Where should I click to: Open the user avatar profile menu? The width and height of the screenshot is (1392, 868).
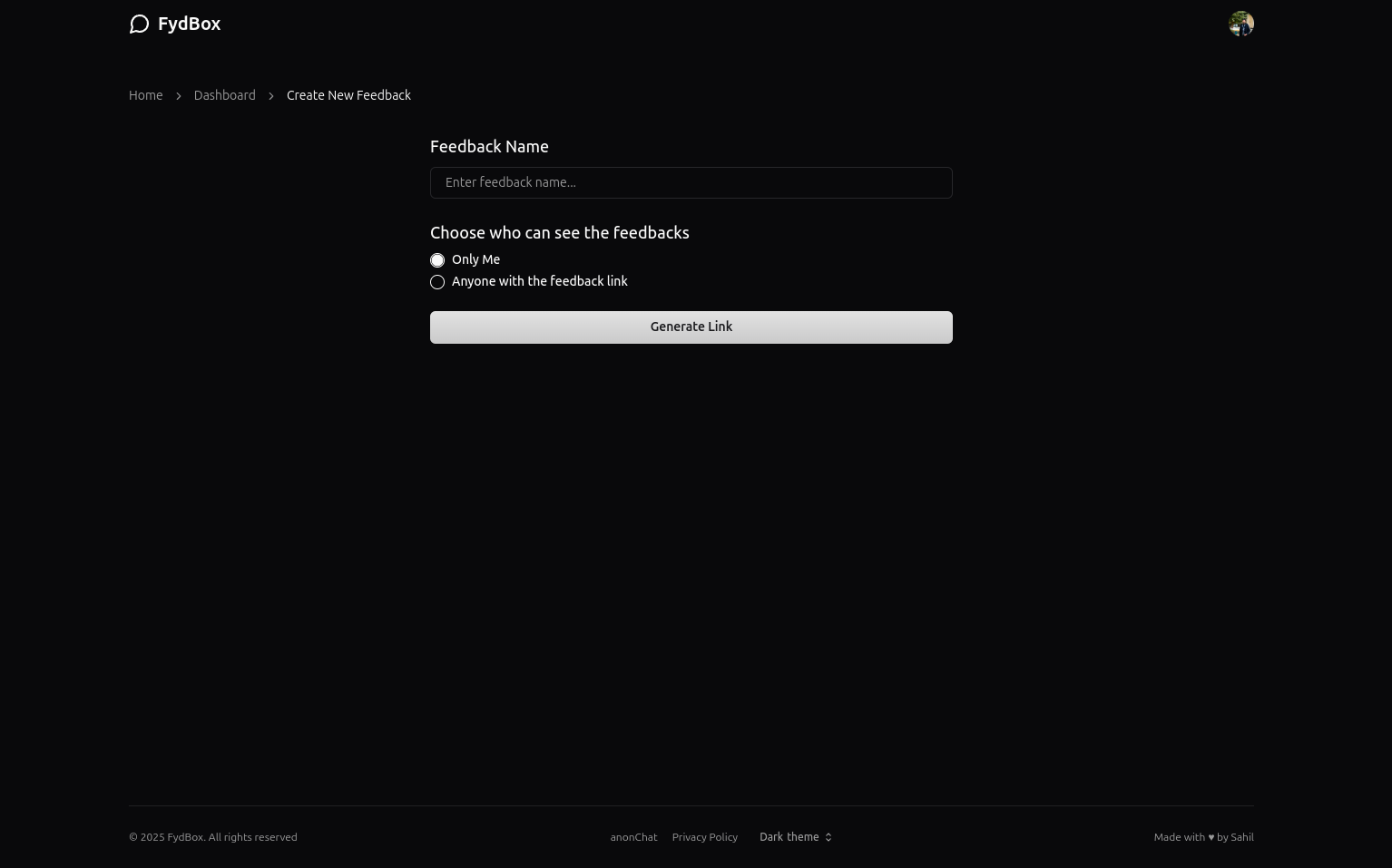click(1240, 24)
